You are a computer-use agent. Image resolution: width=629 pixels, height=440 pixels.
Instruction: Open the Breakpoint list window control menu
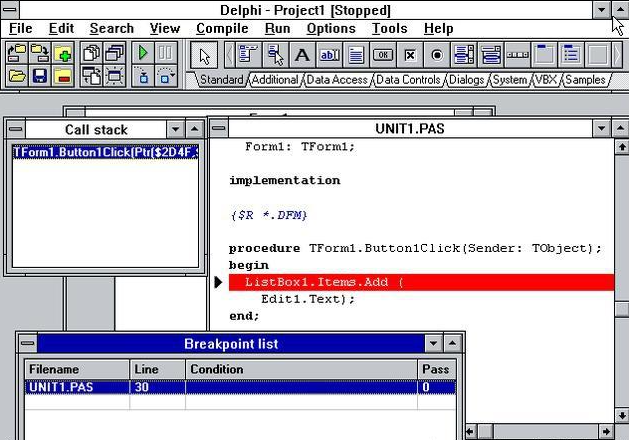click(x=27, y=344)
